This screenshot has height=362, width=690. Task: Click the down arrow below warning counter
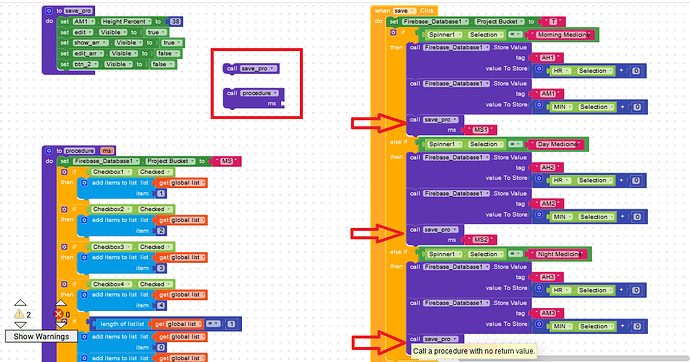(x=20, y=325)
